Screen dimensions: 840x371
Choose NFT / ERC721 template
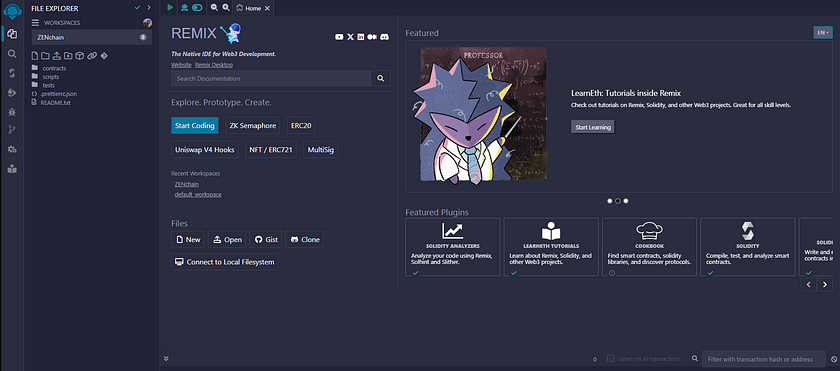coord(271,150)
